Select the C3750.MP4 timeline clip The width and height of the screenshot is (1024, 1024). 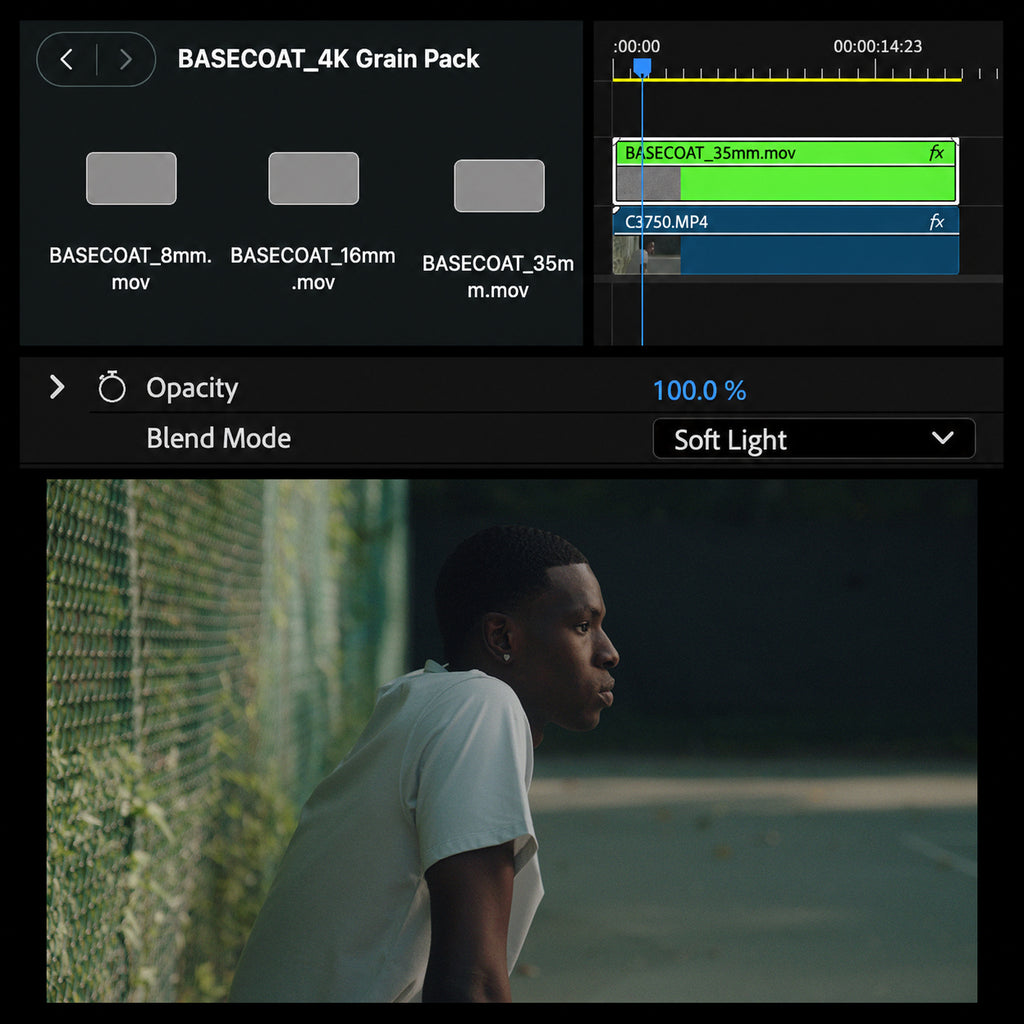(786, 241)
